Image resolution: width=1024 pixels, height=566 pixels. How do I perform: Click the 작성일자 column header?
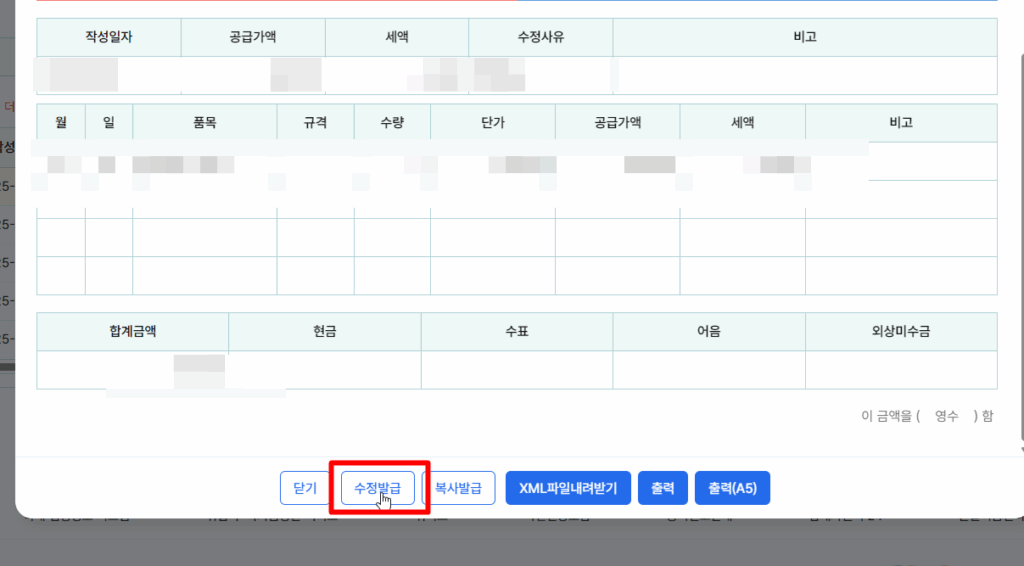pos(109,37)
